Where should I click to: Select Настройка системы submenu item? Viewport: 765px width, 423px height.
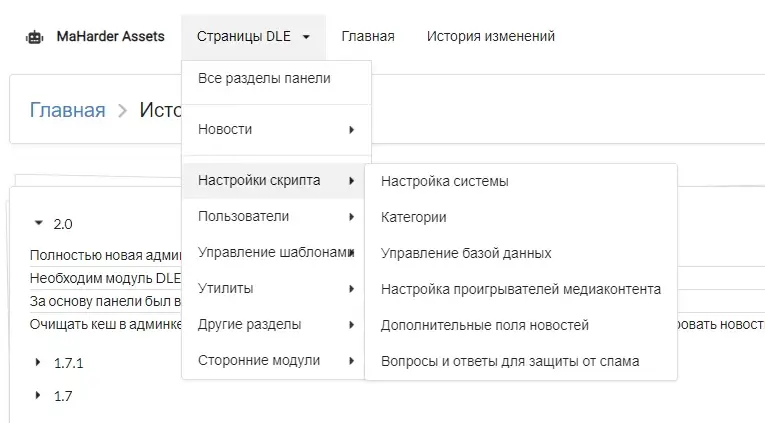coord(445,181)
